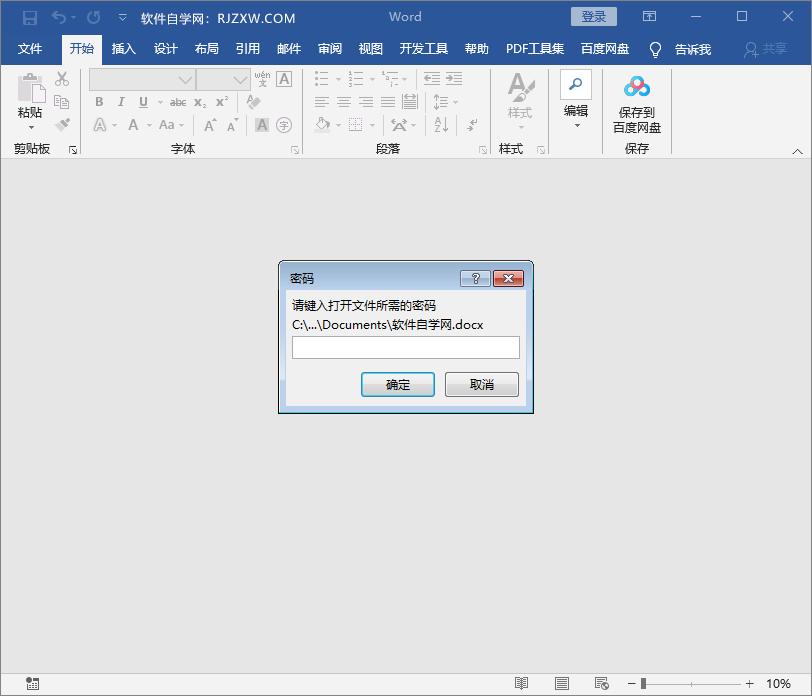Click the zoom in plus control
Screen dimensions: 812x696
point(748,684)
